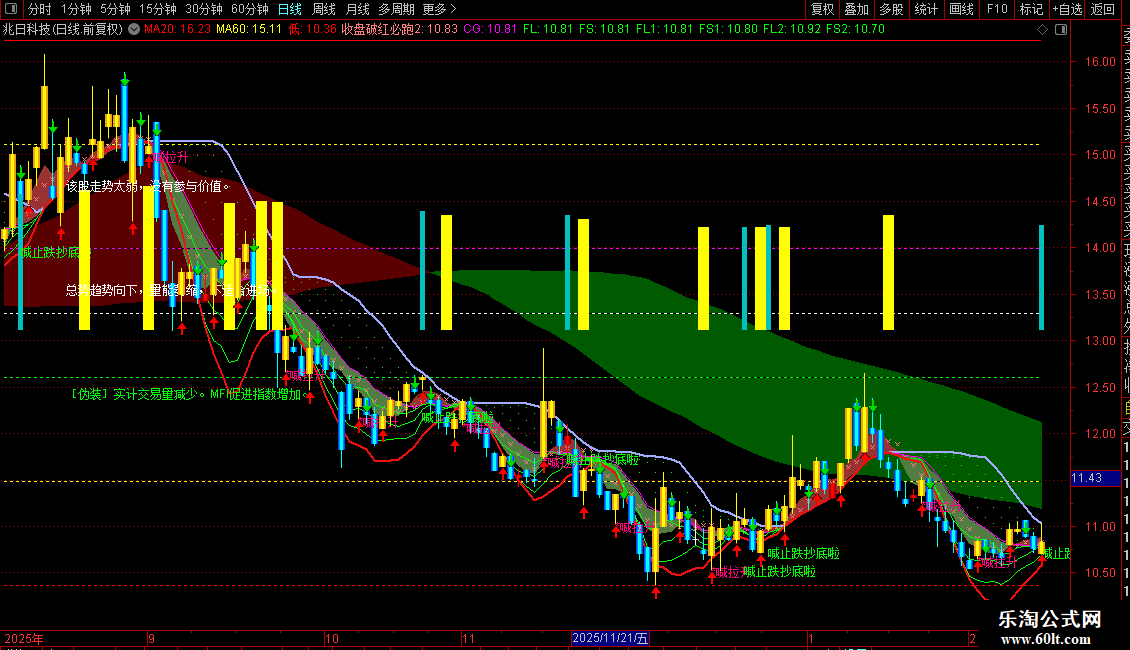Image resolution: width=1130 pixels, height=650 pixels.
Task: Select the 15分钟 period tab
Action: (x=157, y=9)
